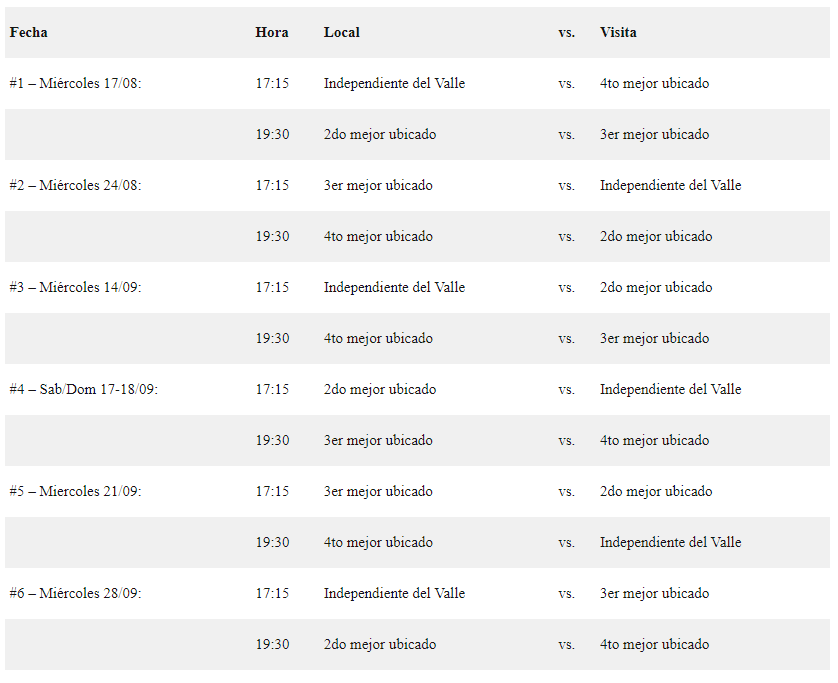Click the 17:15 time in the #6 row

[272, 593]
